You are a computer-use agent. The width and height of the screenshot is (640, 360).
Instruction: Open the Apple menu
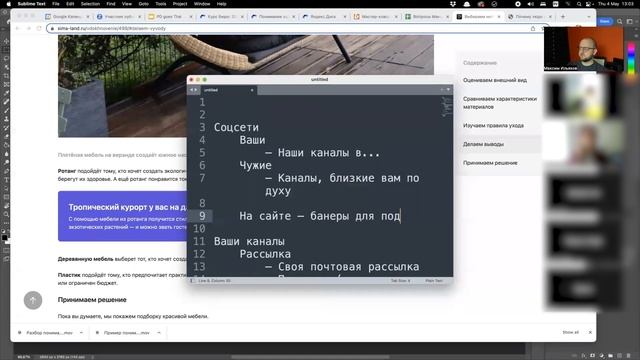click(8, 4)
